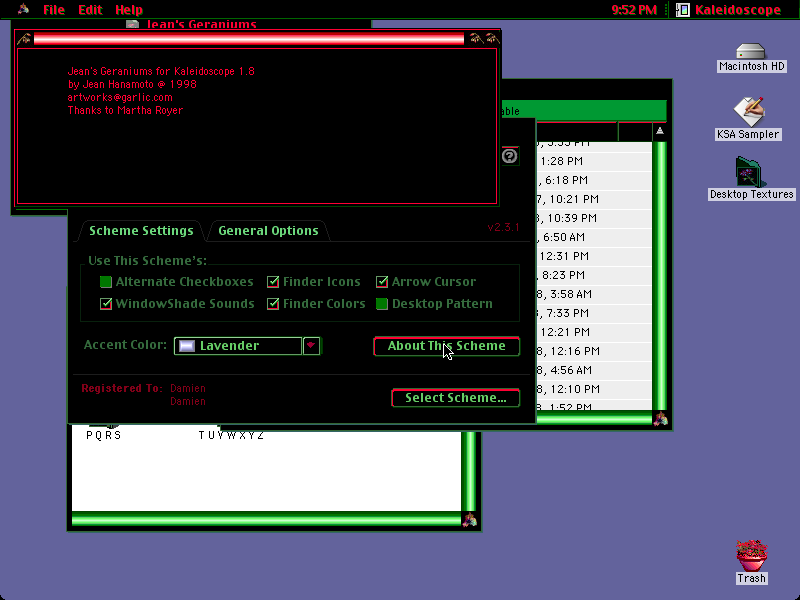This screenshot has height=600, width=800.
Task: Click the Accent Color dropdown arrow with heart
Action: (311, 345)
